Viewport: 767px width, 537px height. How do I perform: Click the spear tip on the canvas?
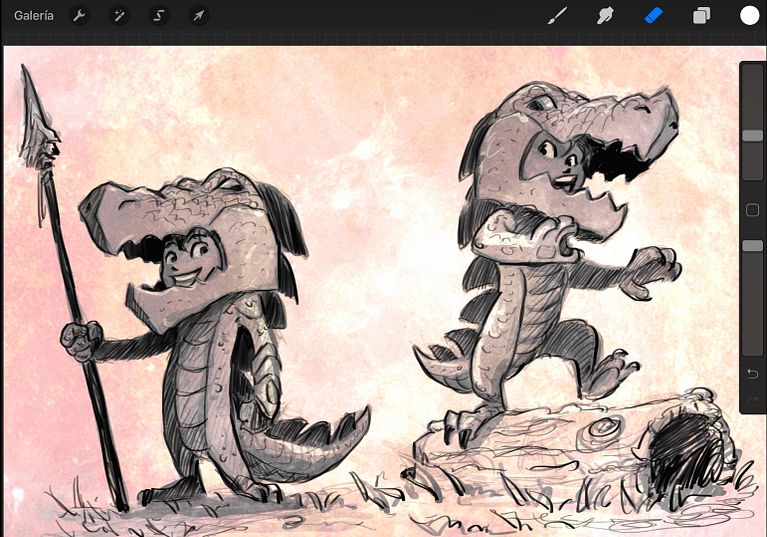click(x=35, y=115)
